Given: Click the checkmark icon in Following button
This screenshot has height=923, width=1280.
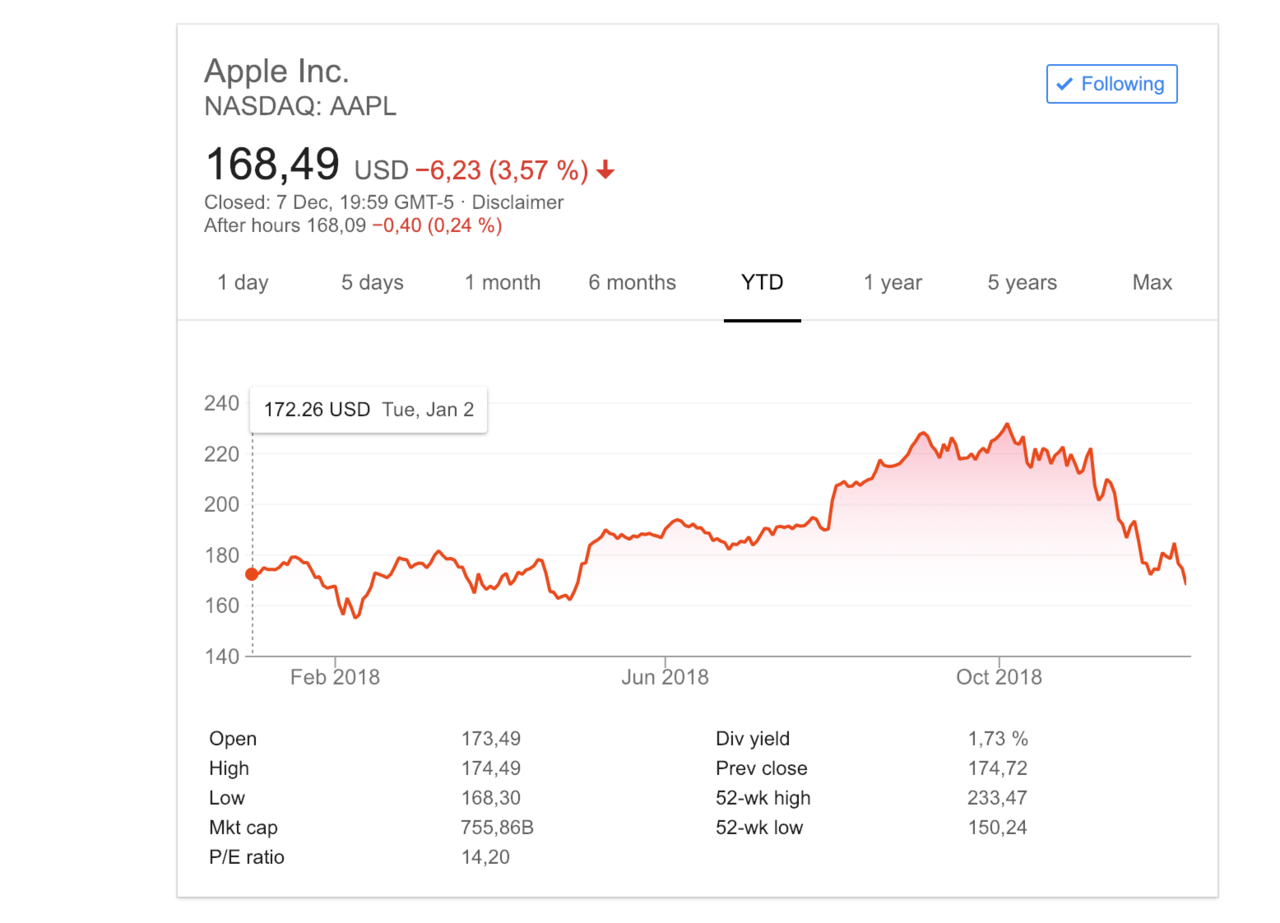Looking at the screenshot, I should tap(1064, 84).
